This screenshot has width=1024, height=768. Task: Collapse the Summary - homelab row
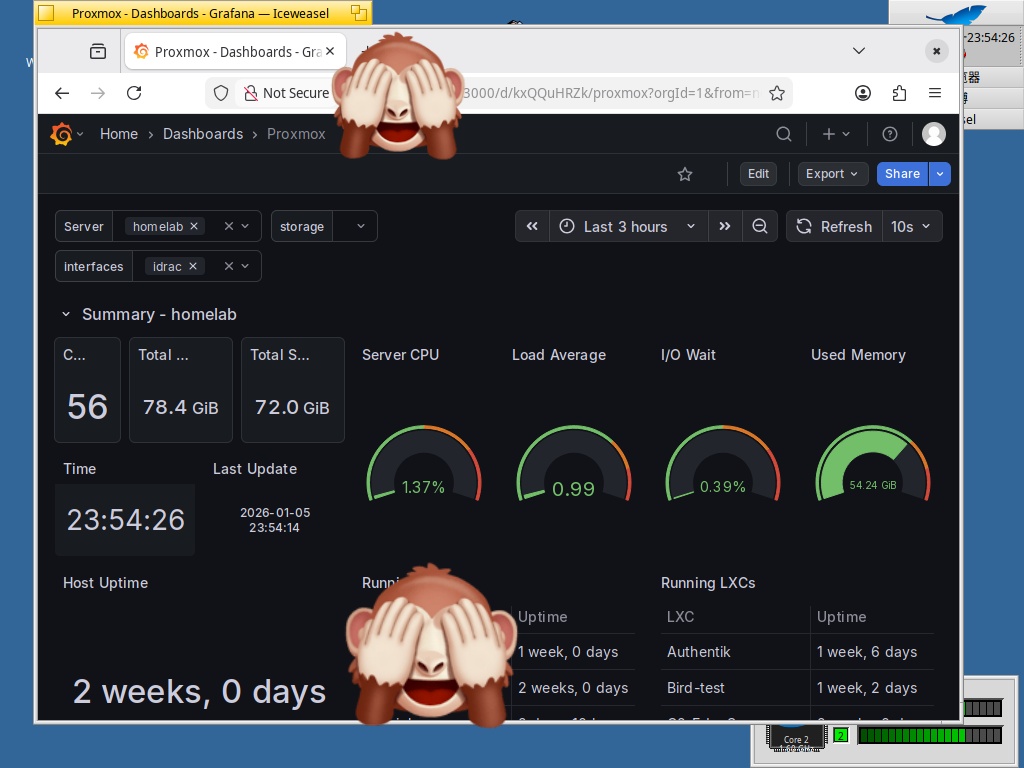[66, 314]
